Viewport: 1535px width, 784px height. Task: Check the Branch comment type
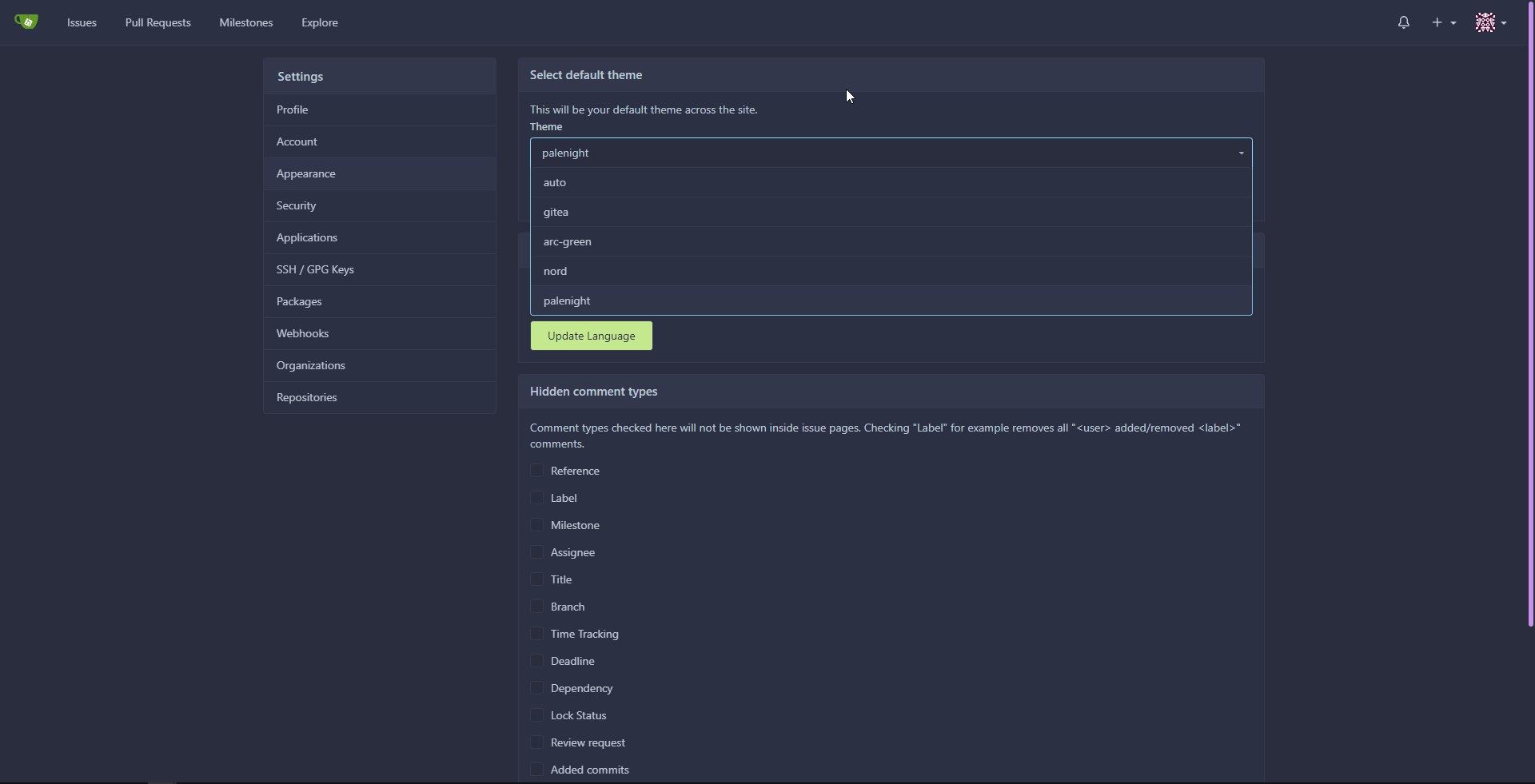(536, 607)
